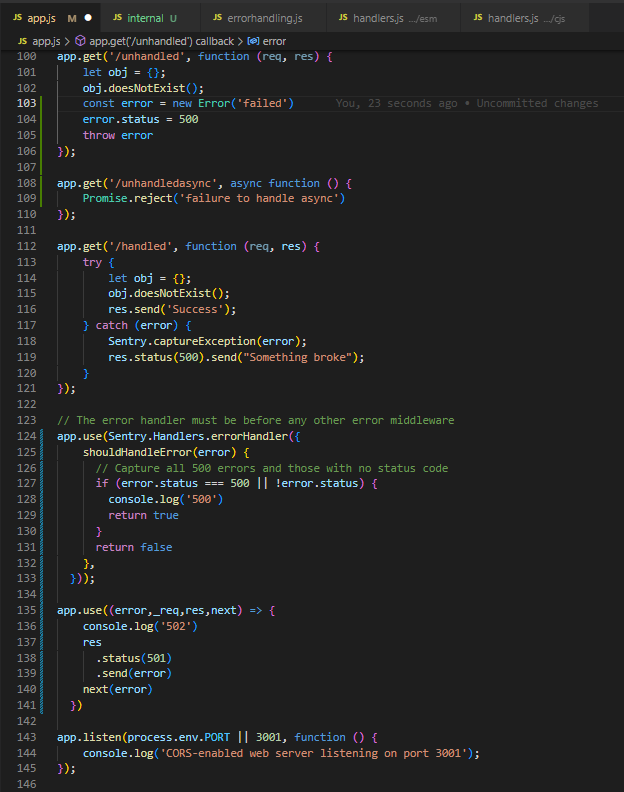This screenshot has height=792, width=624.
Task: Click line number 103 in the gutter
Action: coord(26,103)
